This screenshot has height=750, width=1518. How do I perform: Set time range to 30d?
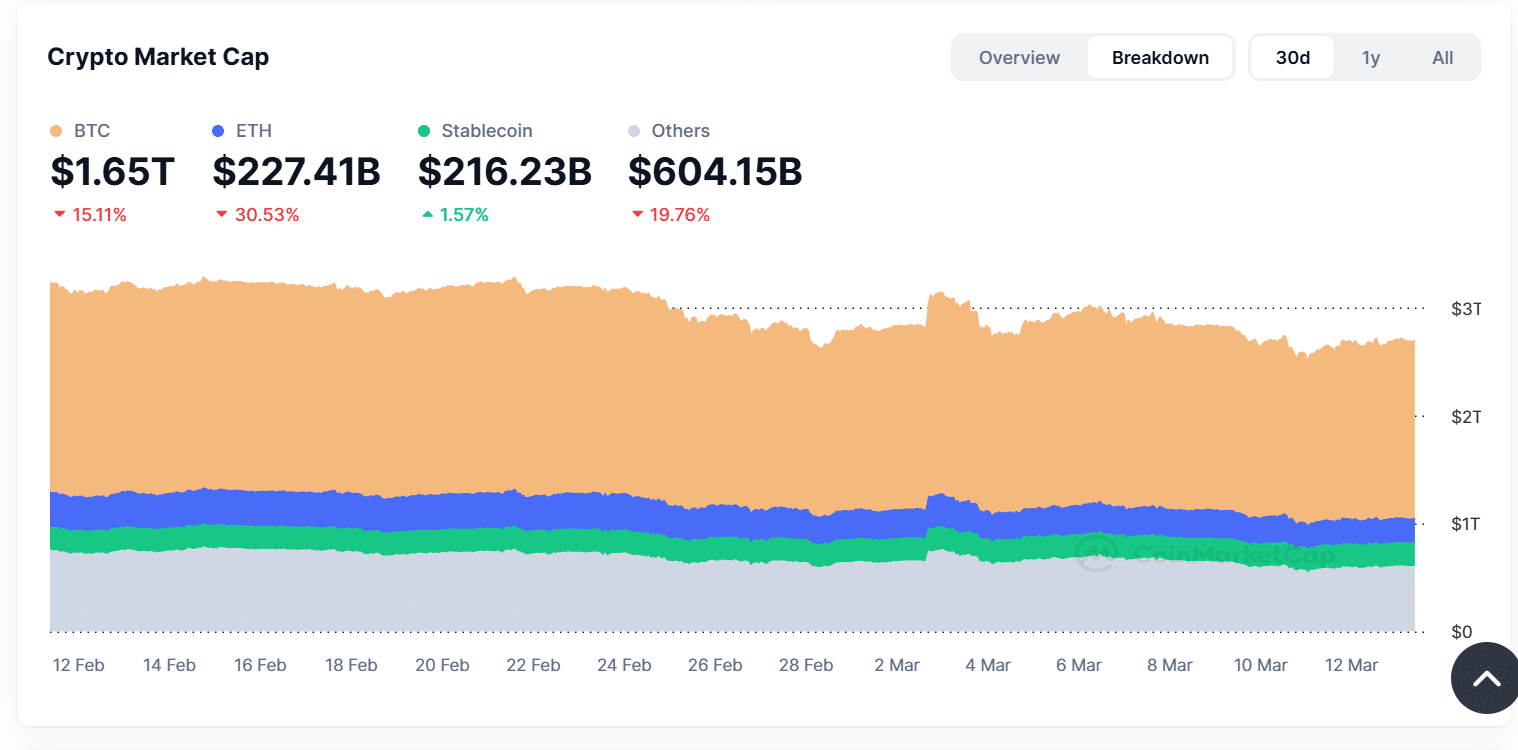coord(1292,58)
